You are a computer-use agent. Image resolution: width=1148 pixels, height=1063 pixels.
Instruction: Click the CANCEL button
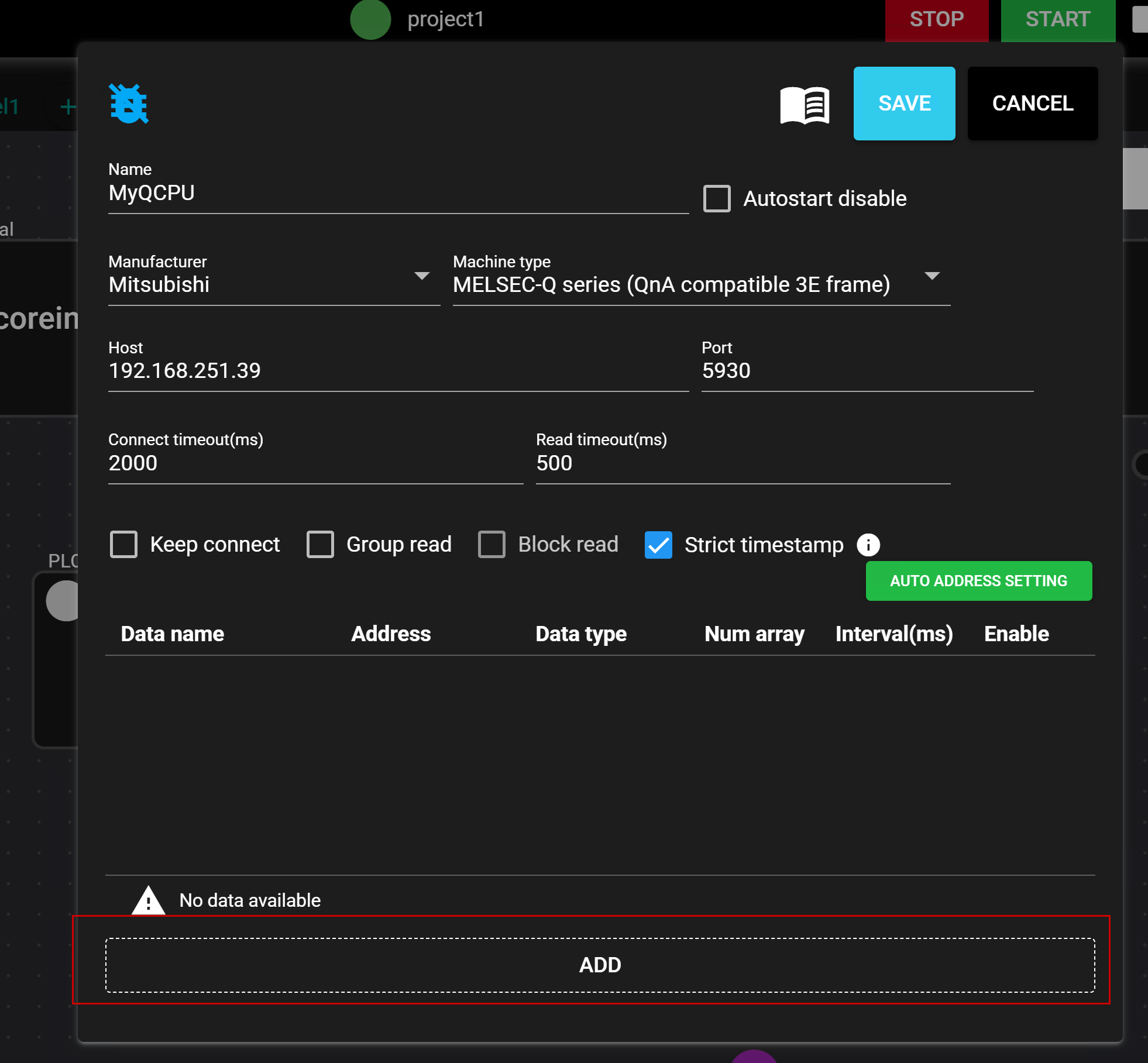[1032, 104]
